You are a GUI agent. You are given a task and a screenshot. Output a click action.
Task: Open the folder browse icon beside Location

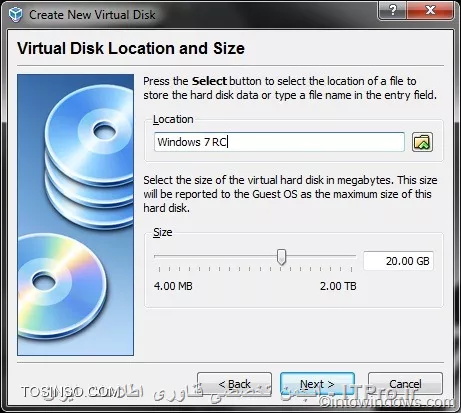point(422,142)
